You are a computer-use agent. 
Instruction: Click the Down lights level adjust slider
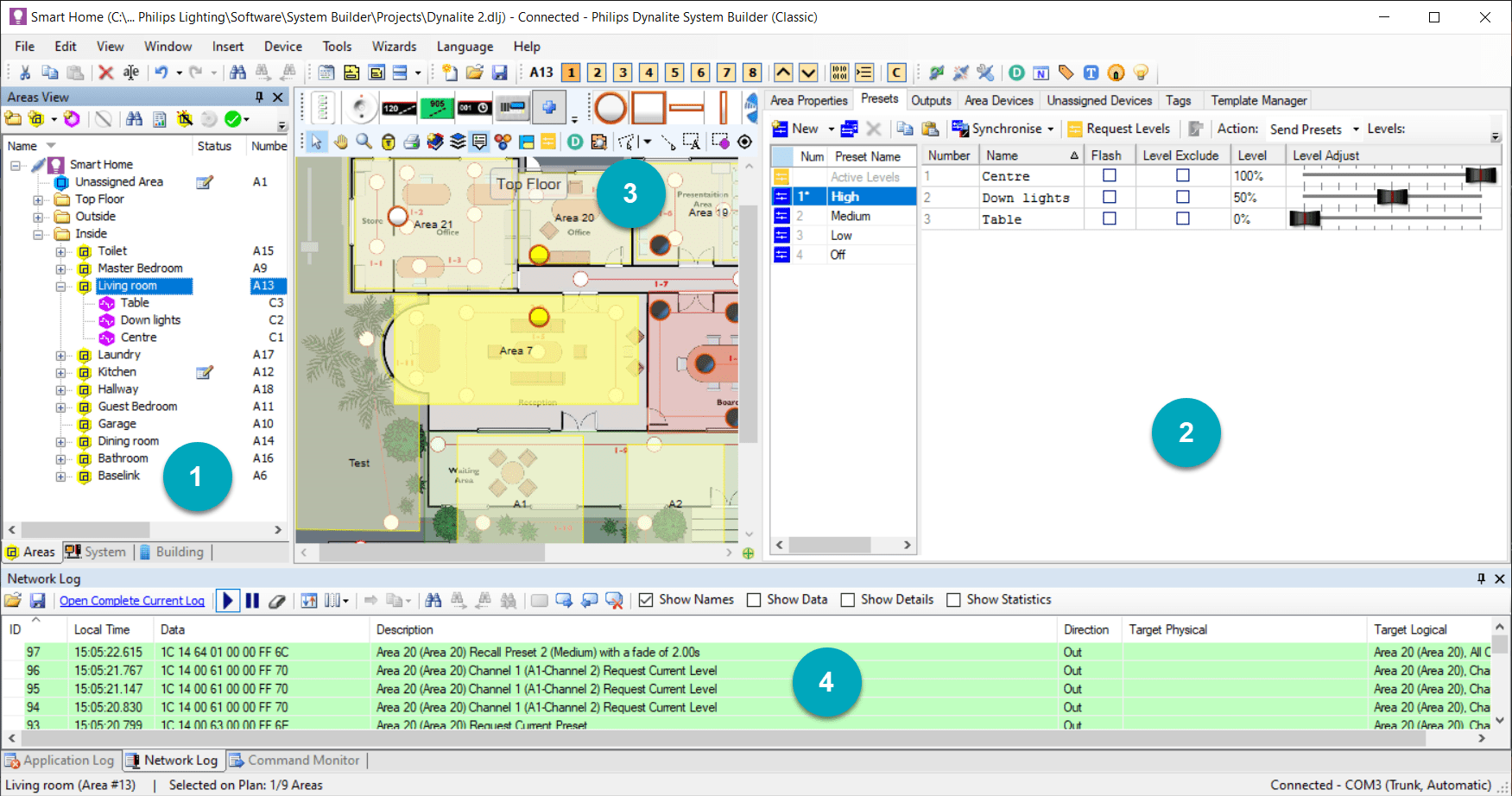(x=1391, y=198)
